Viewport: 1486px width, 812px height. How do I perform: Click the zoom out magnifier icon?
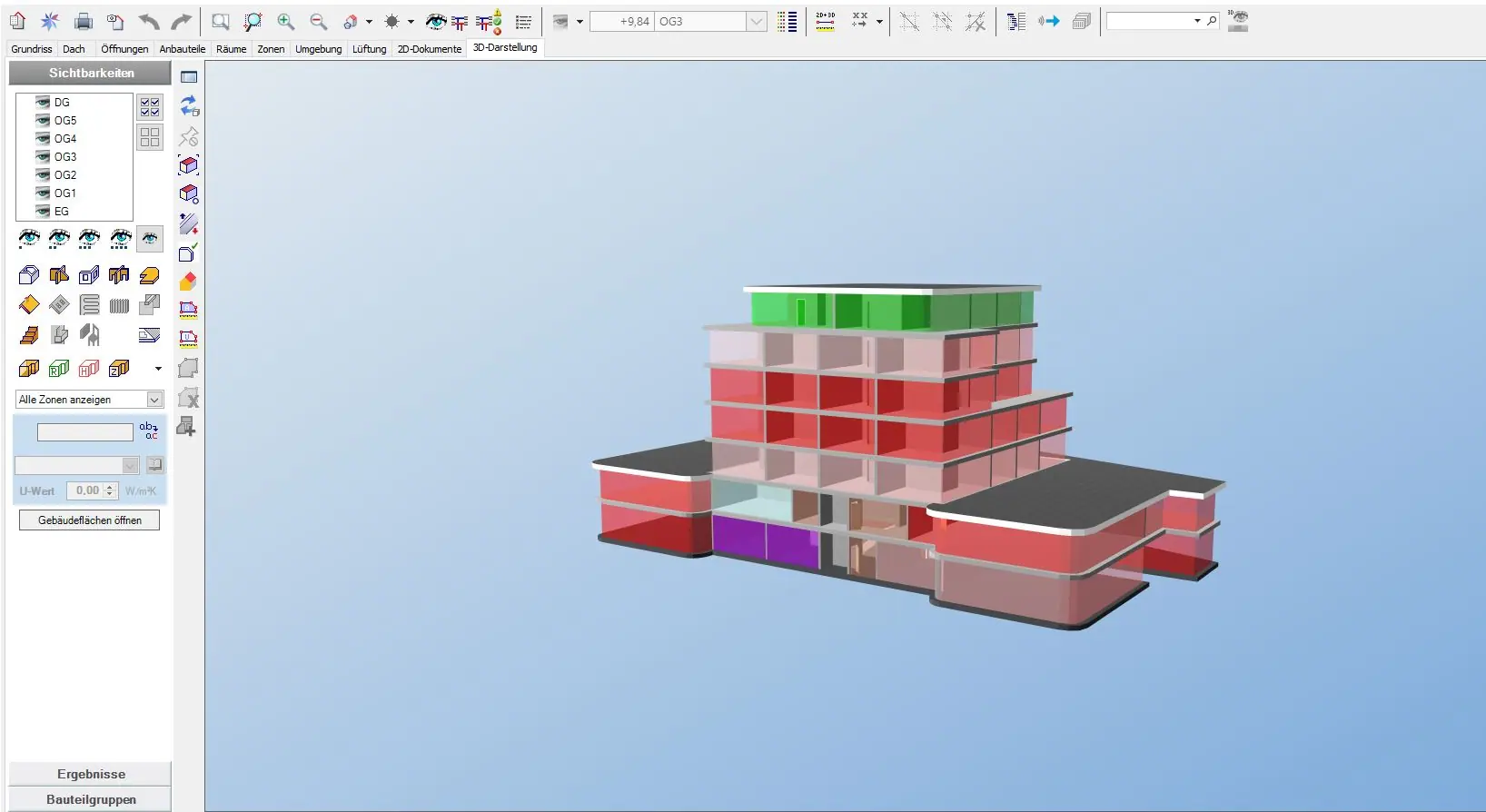(318, 21)
